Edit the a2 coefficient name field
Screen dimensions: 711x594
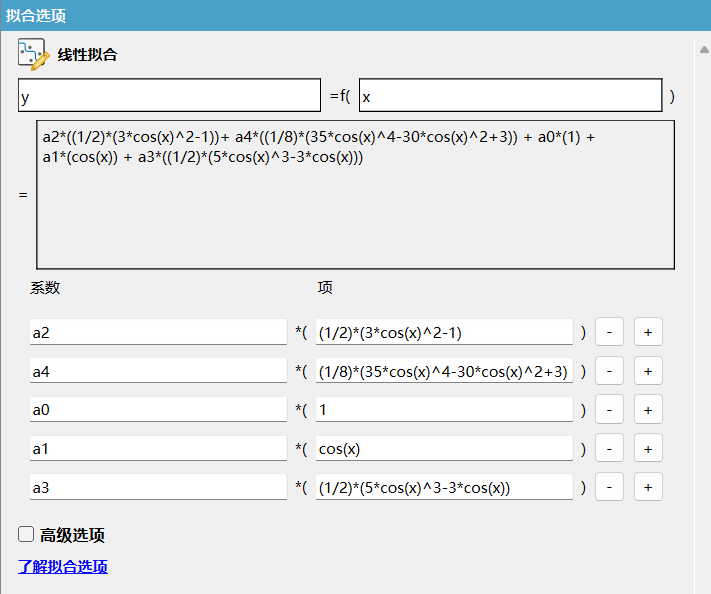tap(157, 332)
